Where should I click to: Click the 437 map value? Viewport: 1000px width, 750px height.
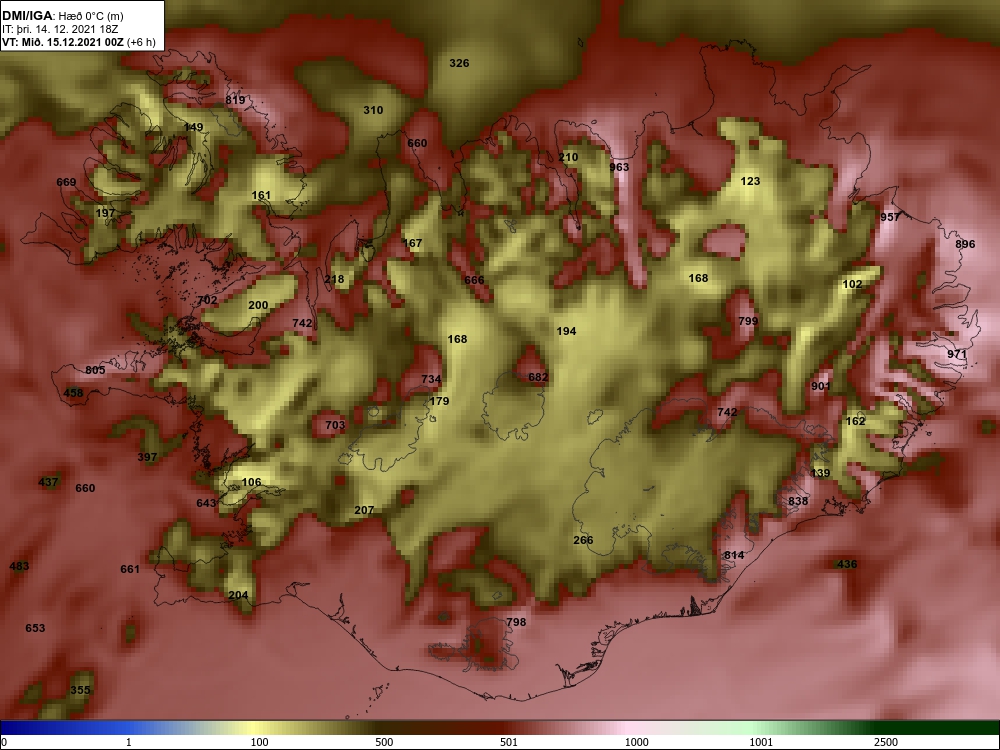click(48, 482)
